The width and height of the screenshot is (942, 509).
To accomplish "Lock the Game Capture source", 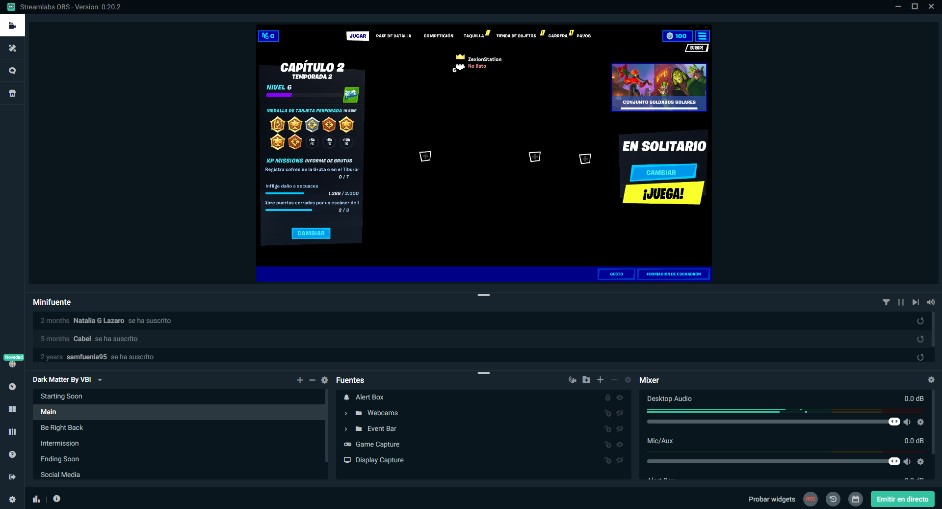I will pos(607,444).
